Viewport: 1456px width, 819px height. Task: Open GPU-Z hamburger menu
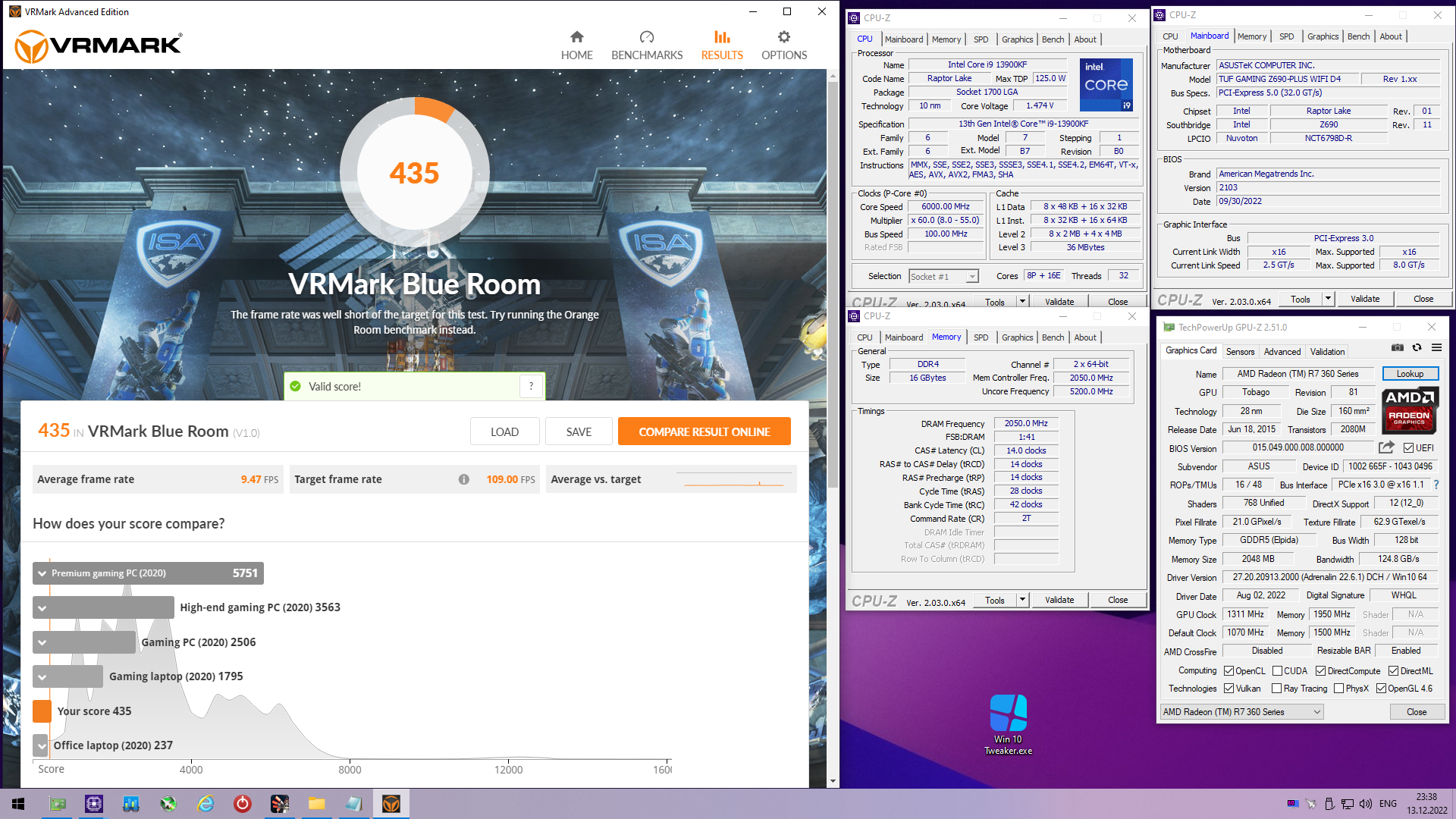1436,348
